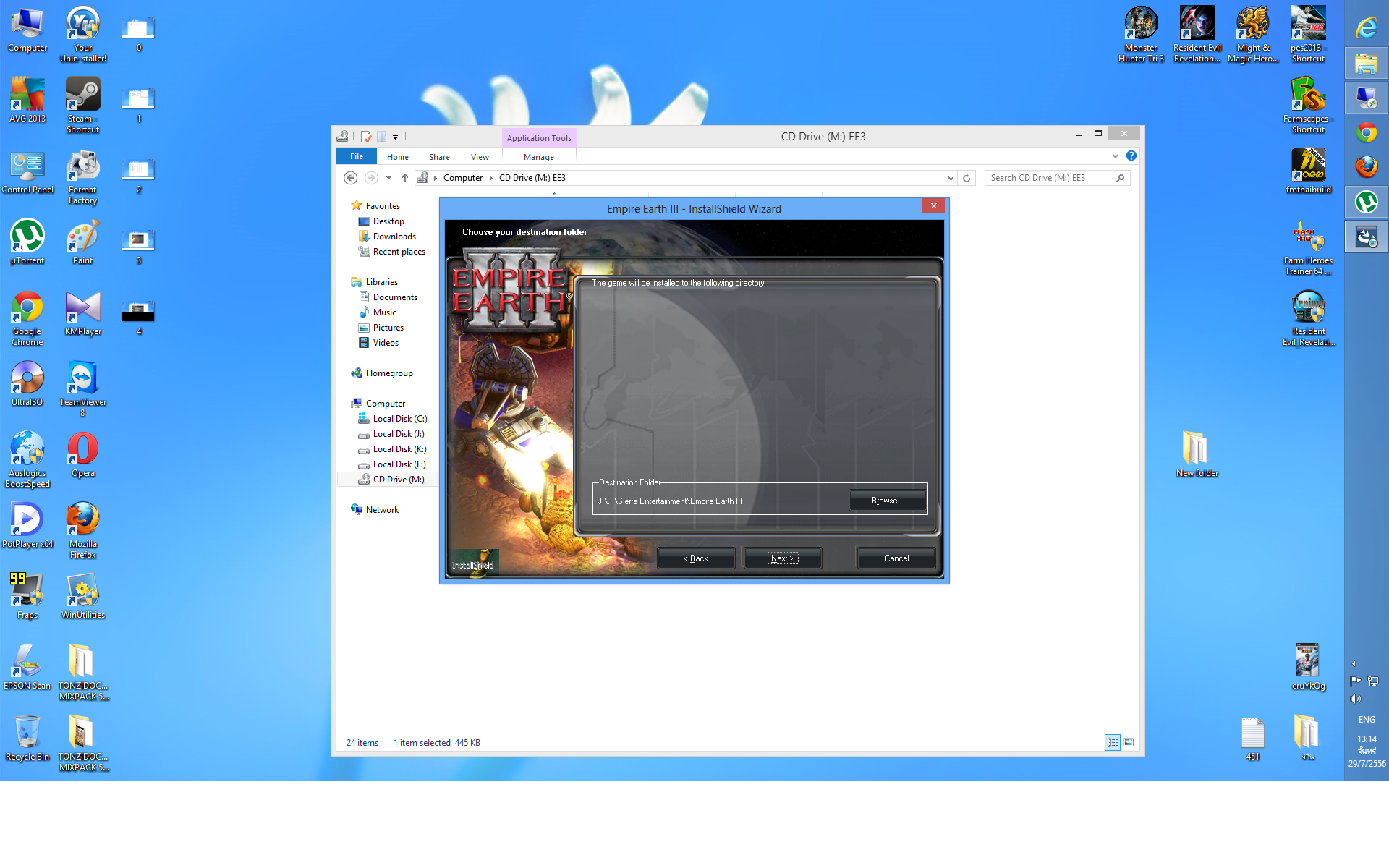1389x868 pixels.
Task: Open the Manage ribbon tab
Action: [538, 157]
